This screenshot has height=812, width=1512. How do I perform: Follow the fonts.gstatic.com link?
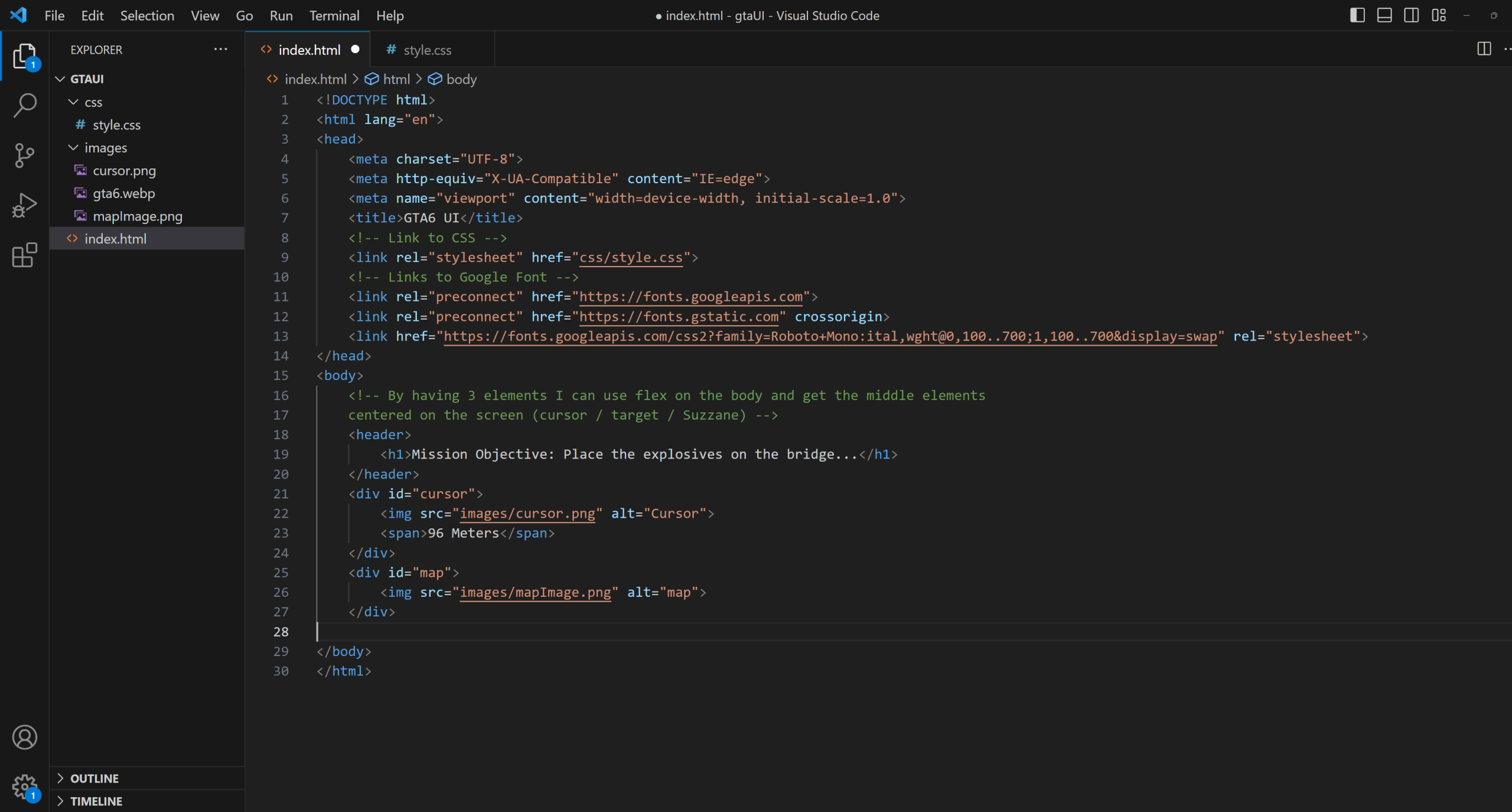[x=679, y=316]
